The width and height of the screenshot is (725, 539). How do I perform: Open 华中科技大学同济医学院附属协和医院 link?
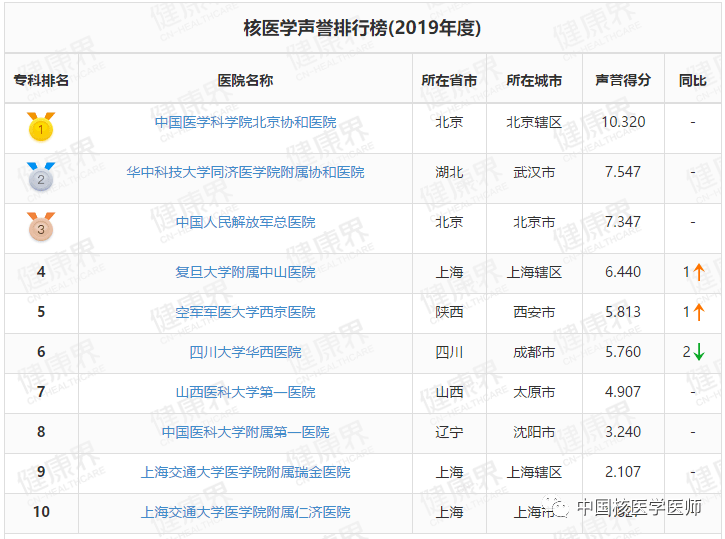[x=246, y=172]
